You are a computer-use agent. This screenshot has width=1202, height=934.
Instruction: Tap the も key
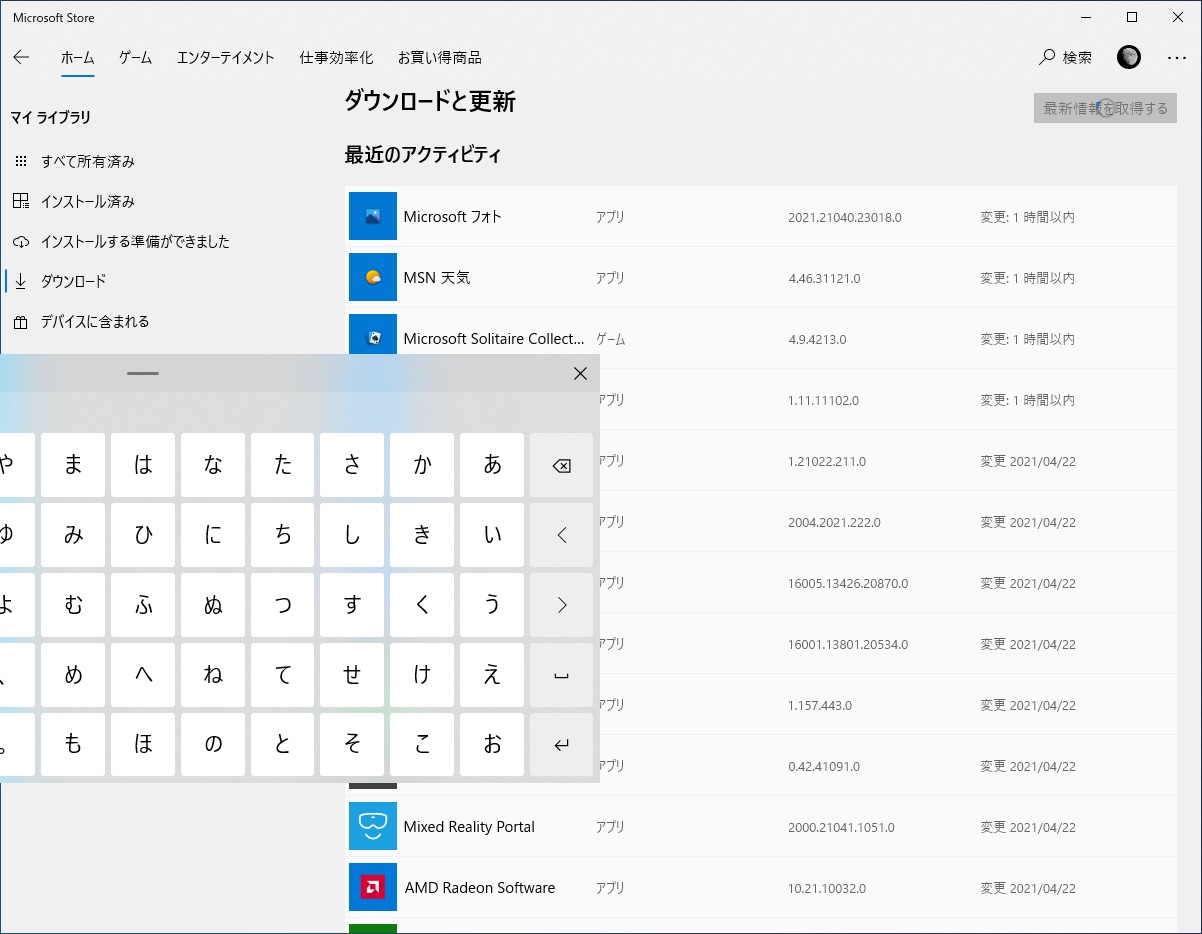tap(73, 745)
